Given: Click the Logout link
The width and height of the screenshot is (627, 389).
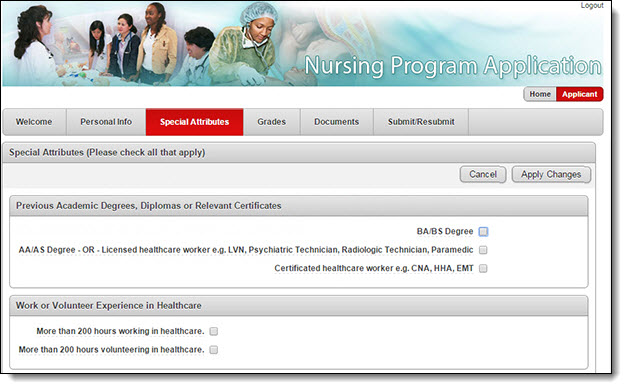Looking at the screenshot, I should click(592, 6).
